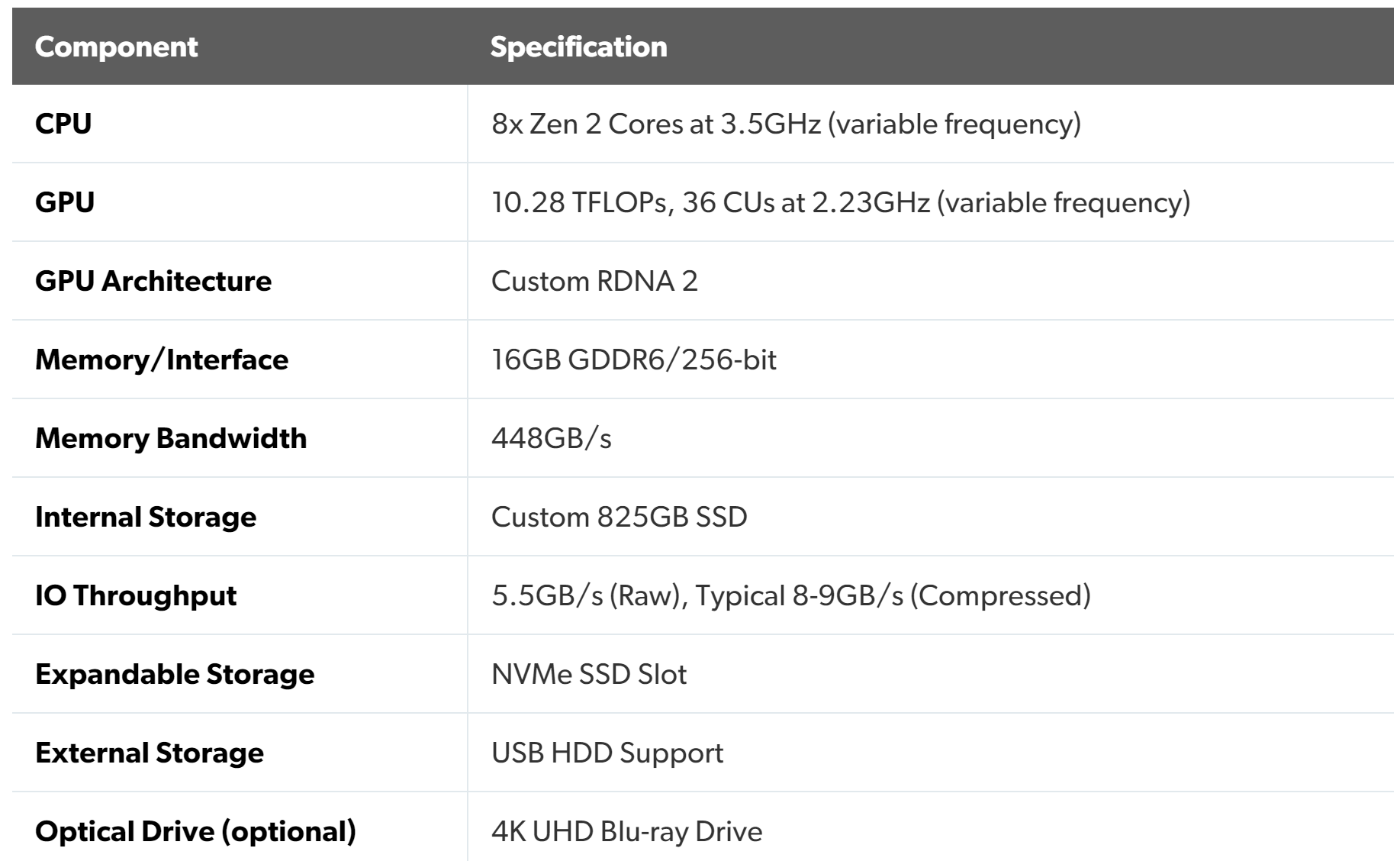Click the Component column header
The height and width of the screenshot is (861, 1400).
116,47
